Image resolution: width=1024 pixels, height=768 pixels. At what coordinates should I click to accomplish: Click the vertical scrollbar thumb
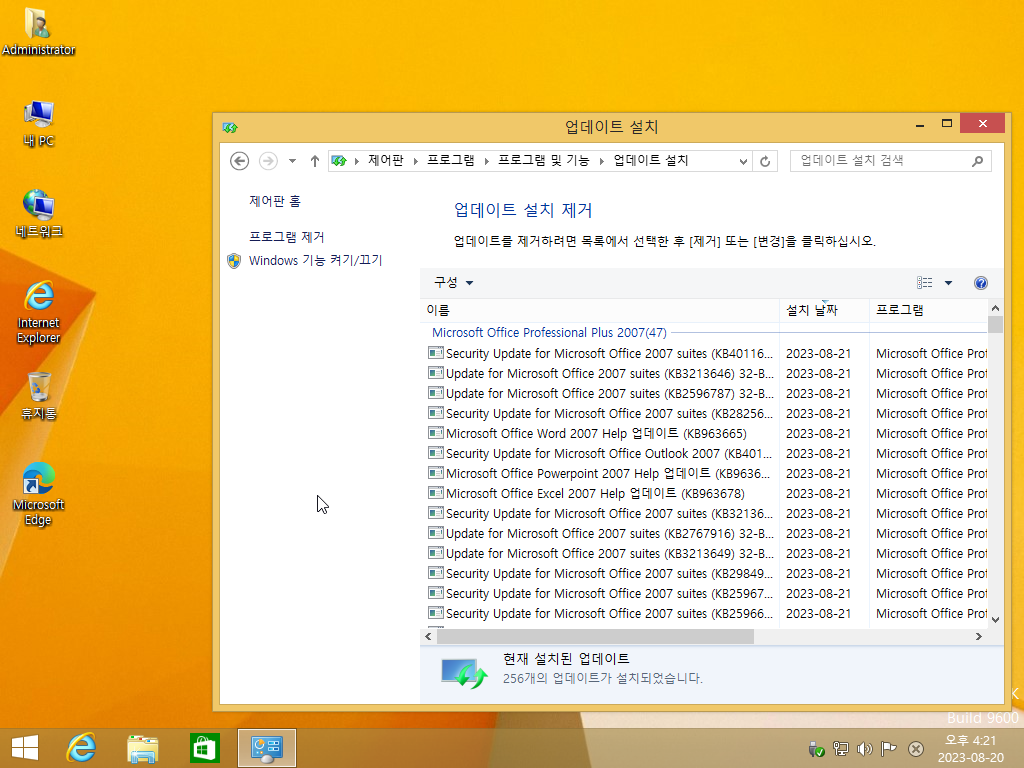tap(995, 325)
